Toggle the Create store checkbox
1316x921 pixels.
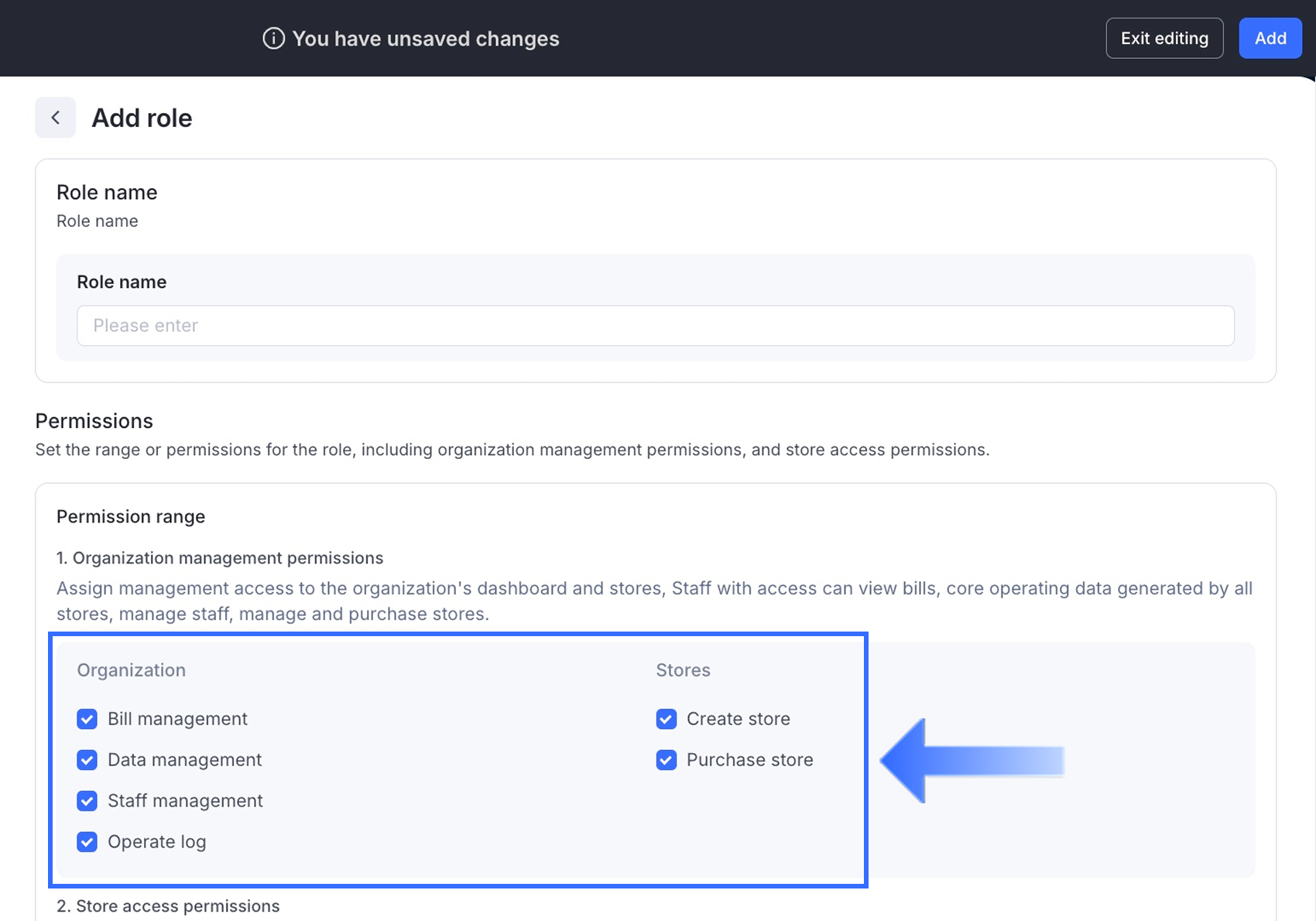click(667, 719)
